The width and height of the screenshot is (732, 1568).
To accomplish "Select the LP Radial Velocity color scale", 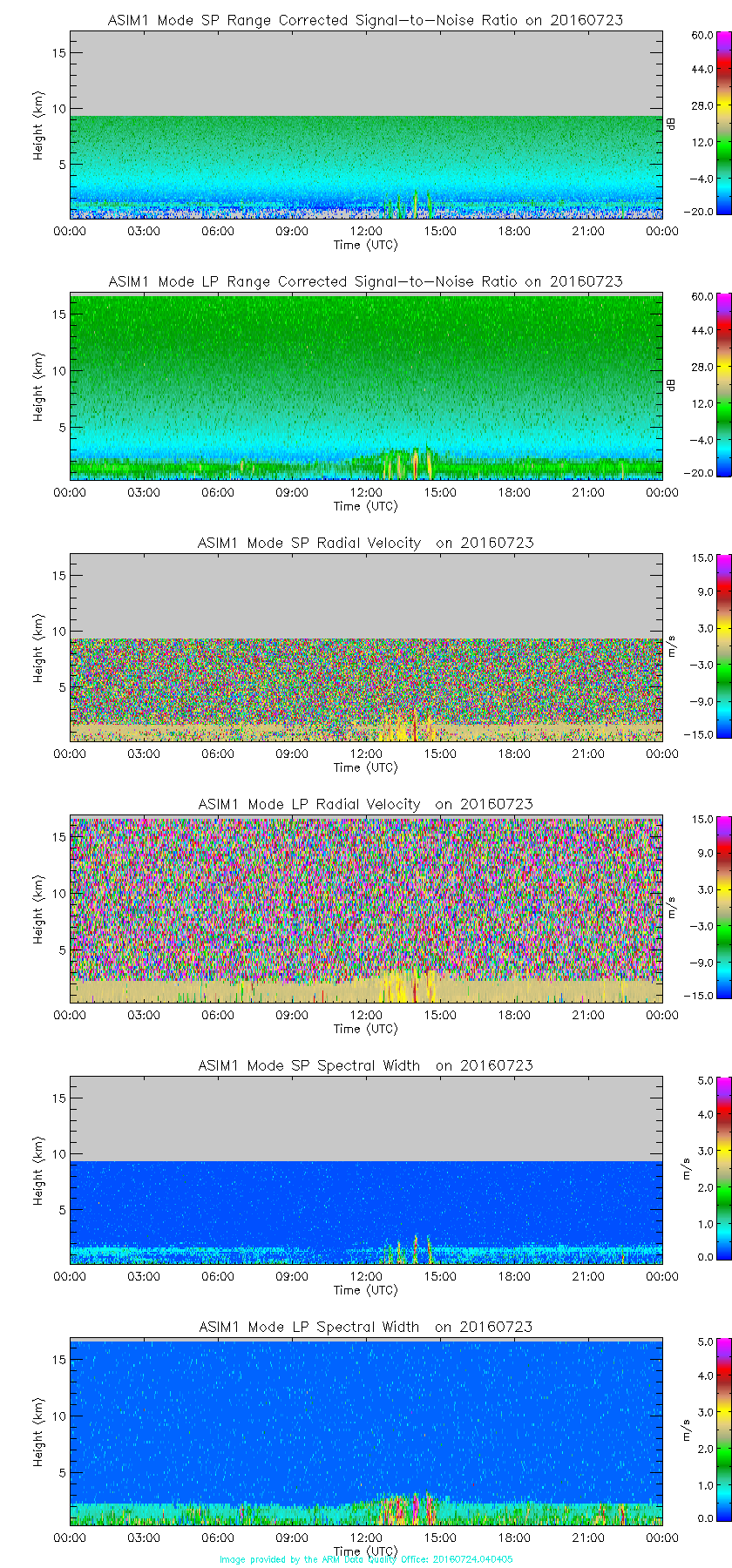I will click(x=700, y=908).
